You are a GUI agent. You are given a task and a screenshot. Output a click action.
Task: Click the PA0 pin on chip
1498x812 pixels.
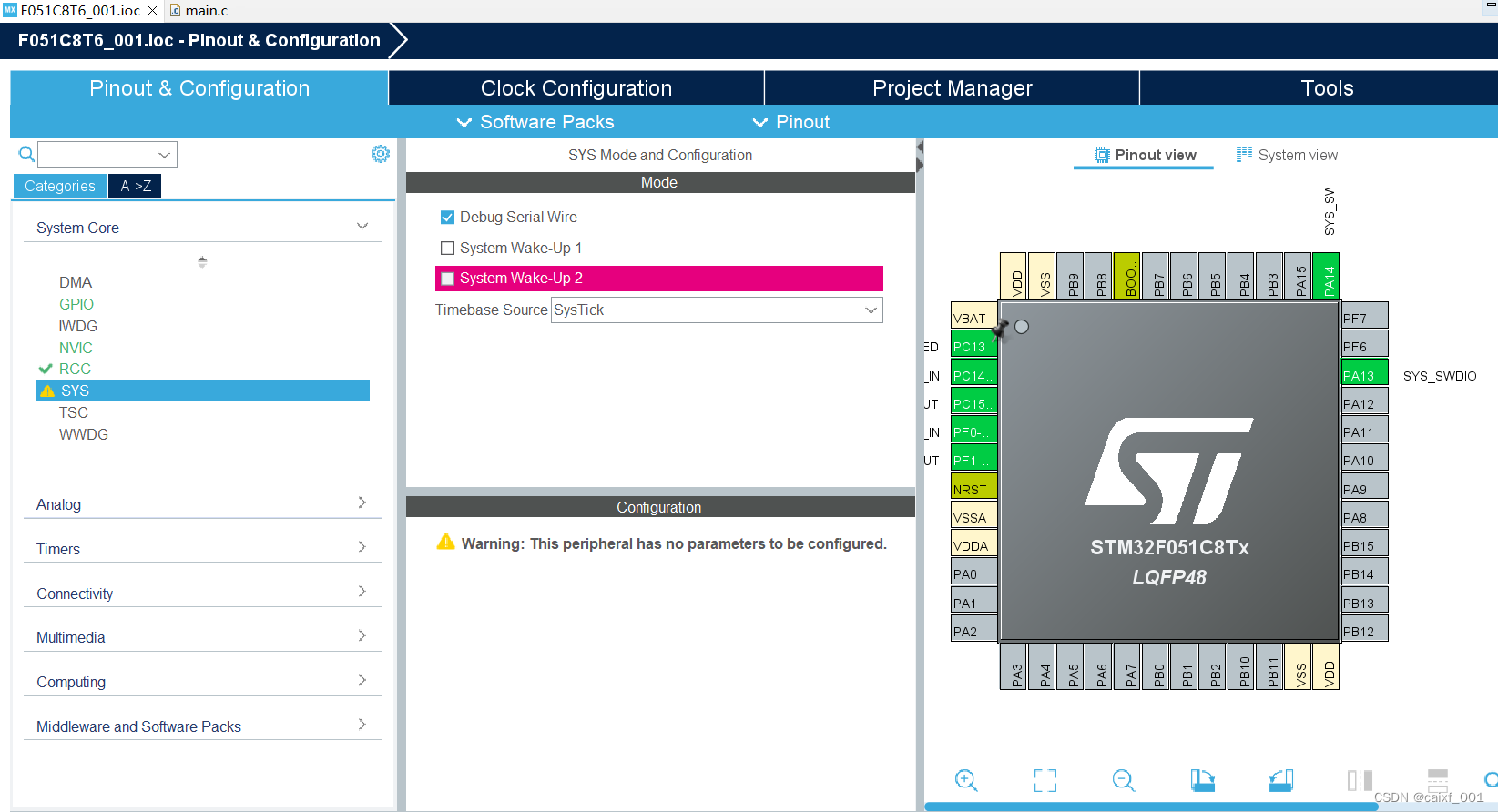pos(974,573)
